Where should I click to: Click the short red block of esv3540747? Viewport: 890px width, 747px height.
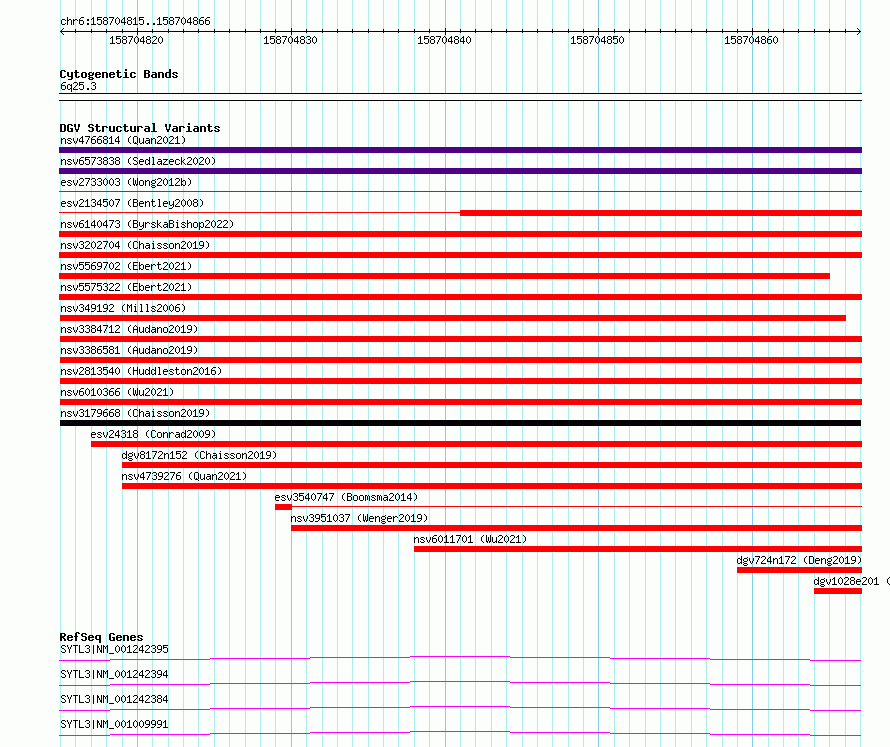(283, 507)
